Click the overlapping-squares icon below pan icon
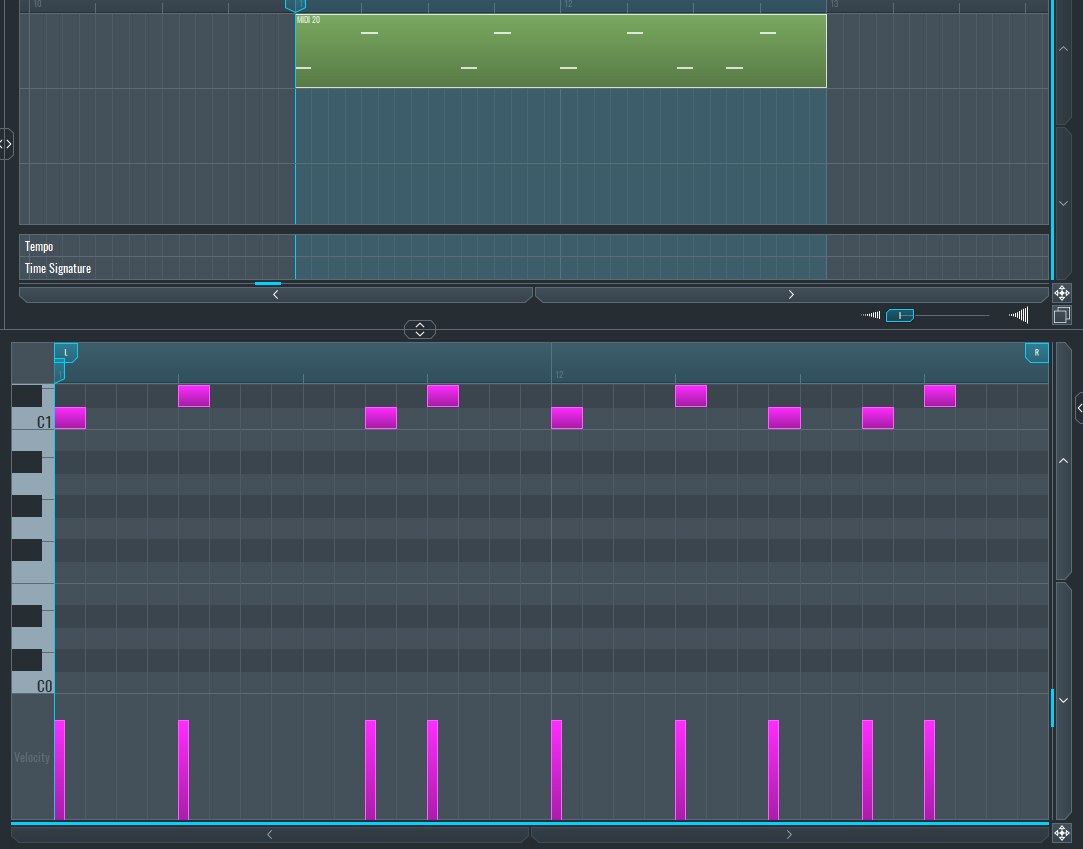 pyautogui.click(x=1062, y=316)
